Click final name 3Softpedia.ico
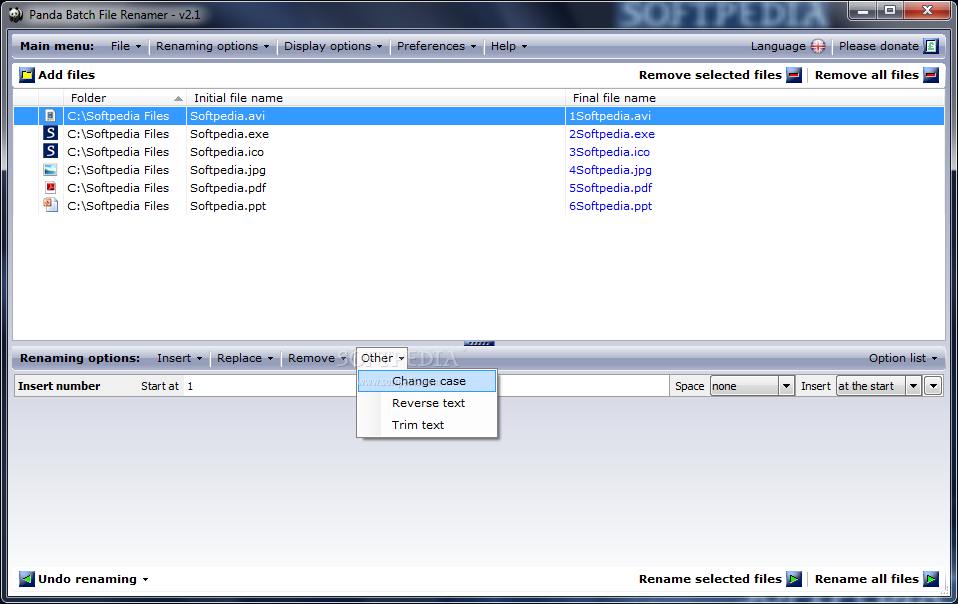The image size is (958, 604). pyautogui.click(x=609, y=151)
